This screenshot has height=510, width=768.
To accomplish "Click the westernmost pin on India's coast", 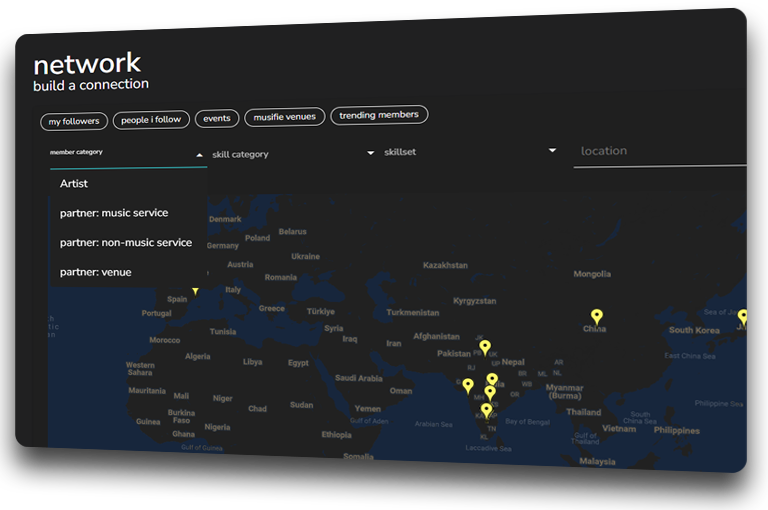I will (x=468, y=386).
